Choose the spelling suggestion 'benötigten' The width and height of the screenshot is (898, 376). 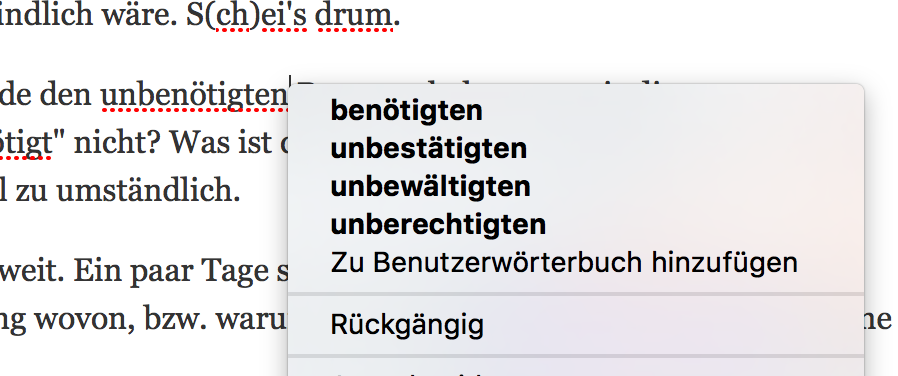(406, 110)
